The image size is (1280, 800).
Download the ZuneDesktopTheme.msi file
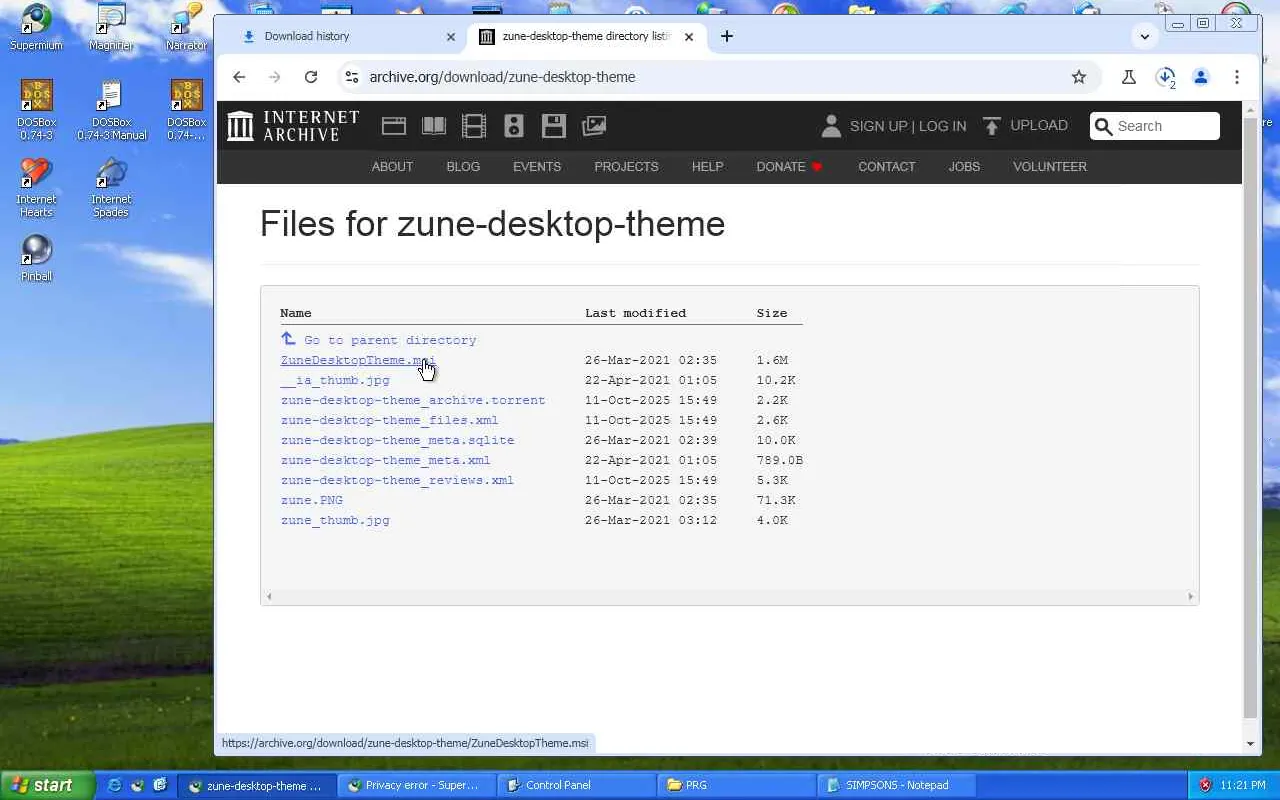[358, 360]
